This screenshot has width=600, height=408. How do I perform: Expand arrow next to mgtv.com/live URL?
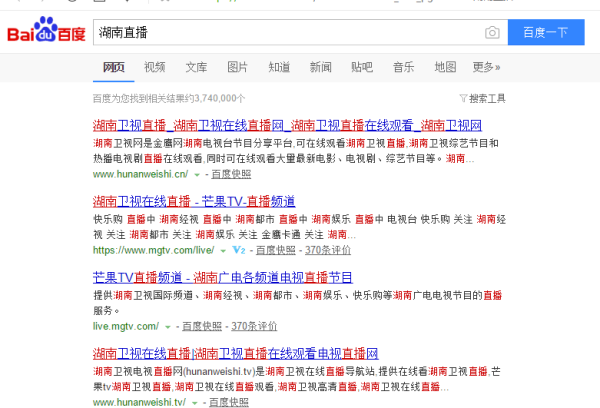coord(223,251)
